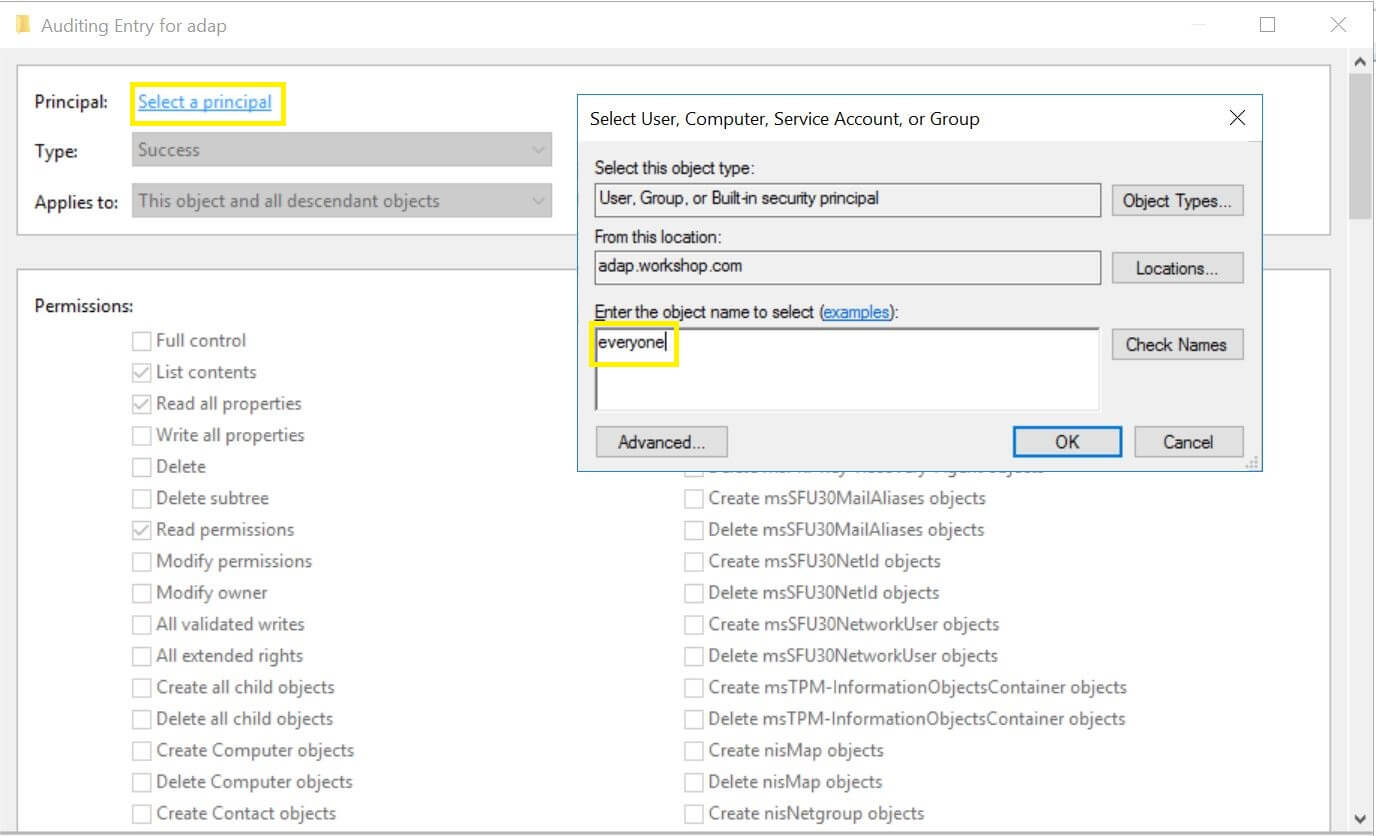
Task: Expand the Applies to dropdown
Action: (x=341, y=201)
